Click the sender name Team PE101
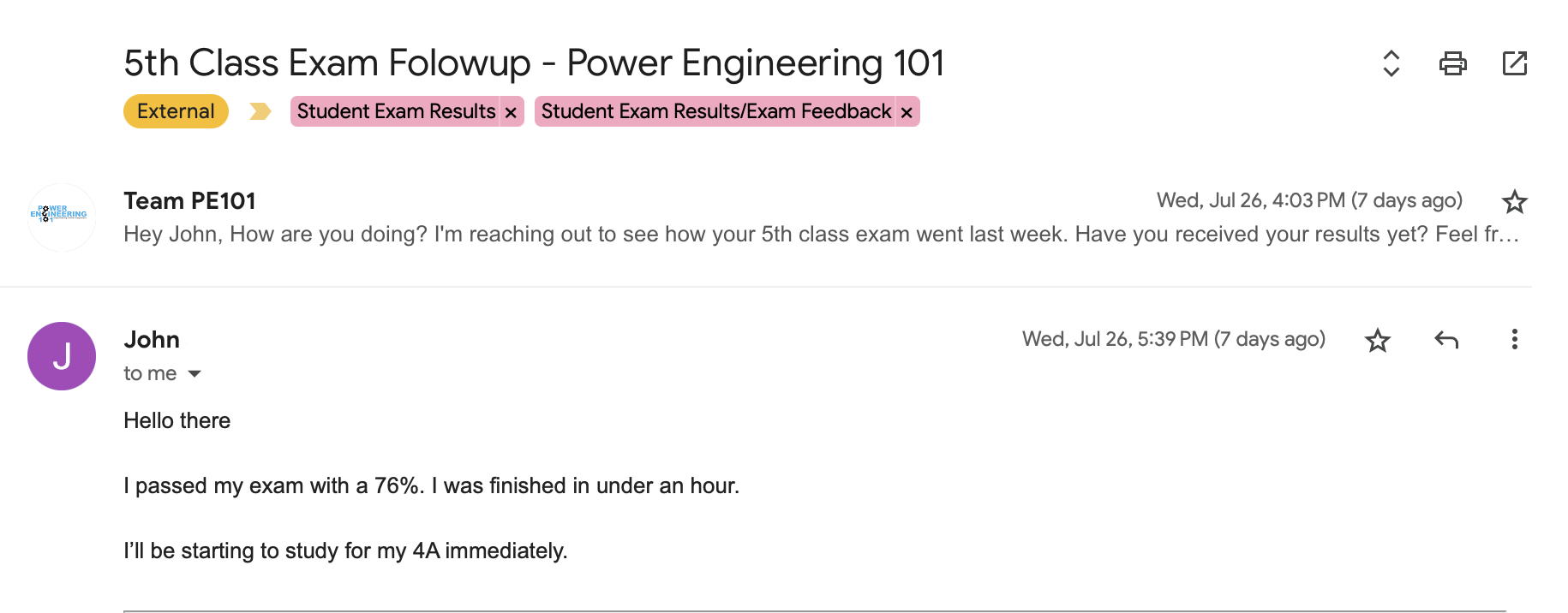 (189, 201)
